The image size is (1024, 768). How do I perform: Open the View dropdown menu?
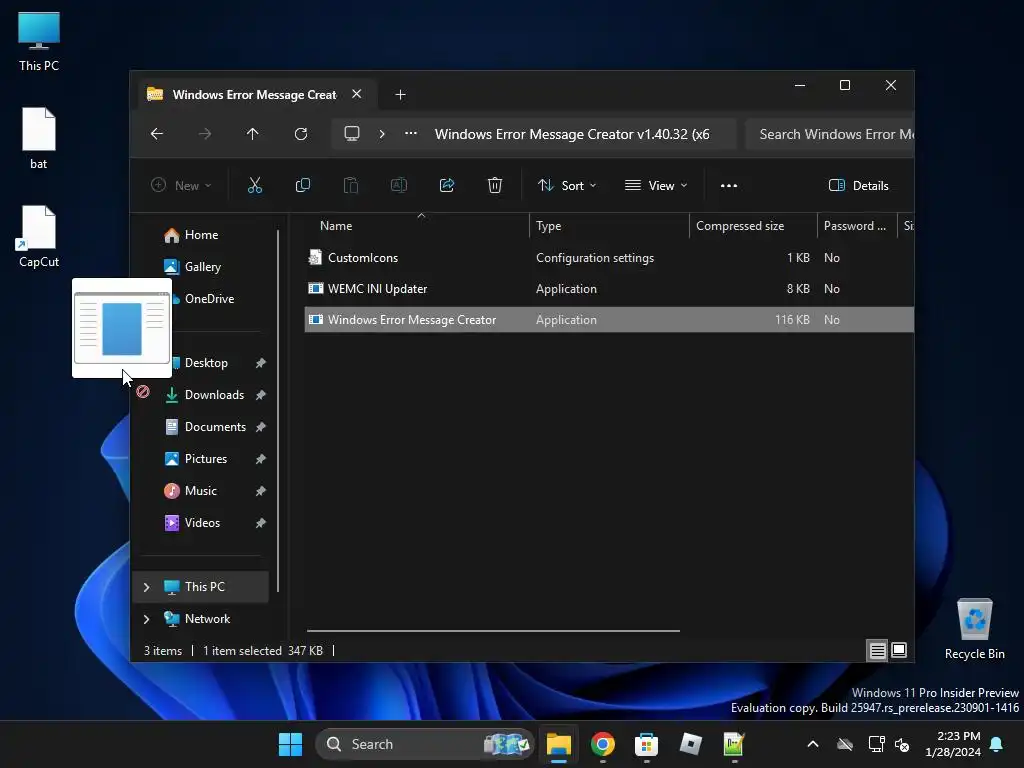tap(656, 185)
